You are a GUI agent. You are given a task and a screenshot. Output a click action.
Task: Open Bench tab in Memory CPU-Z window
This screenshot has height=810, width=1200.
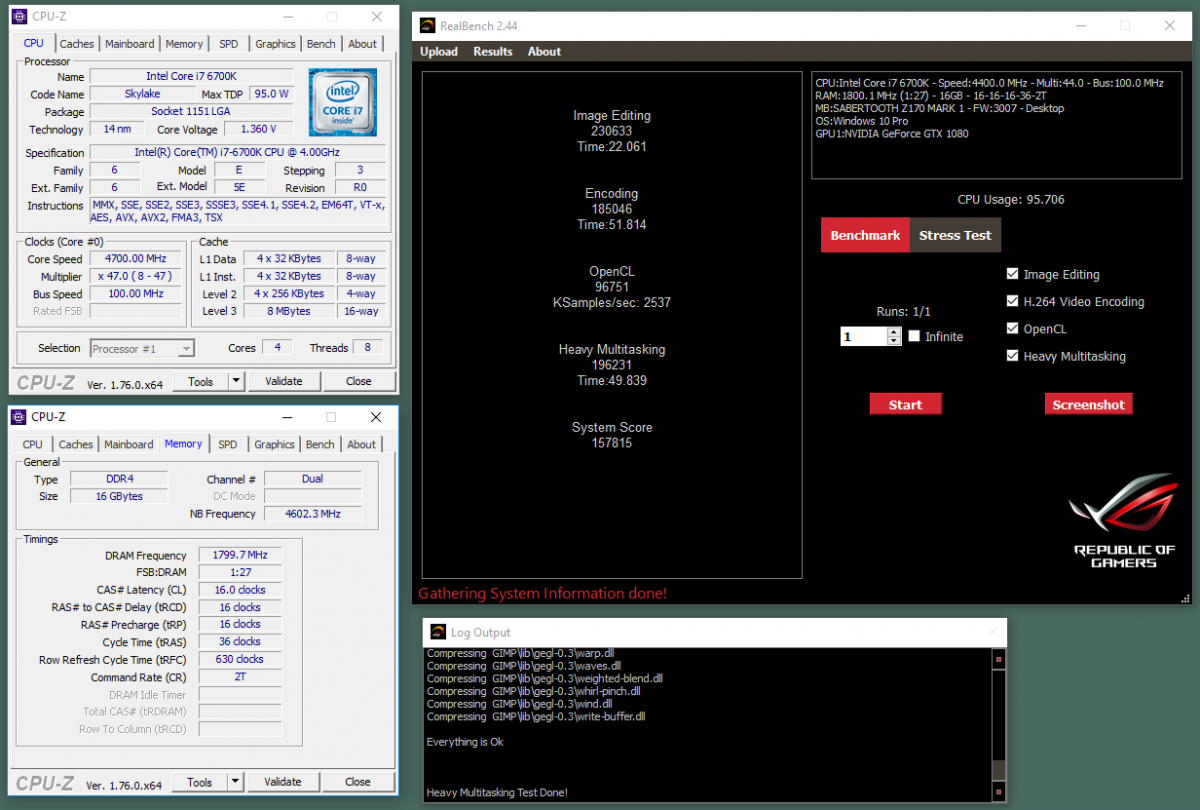pyautogui.click(x=320, y=445)
